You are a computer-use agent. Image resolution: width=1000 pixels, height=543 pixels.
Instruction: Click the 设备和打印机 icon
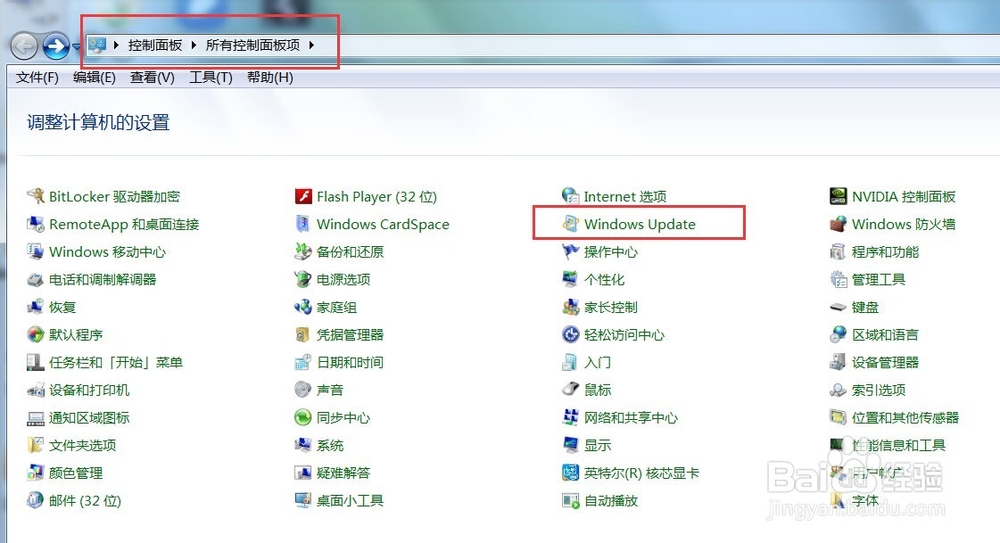click(35, 390)
